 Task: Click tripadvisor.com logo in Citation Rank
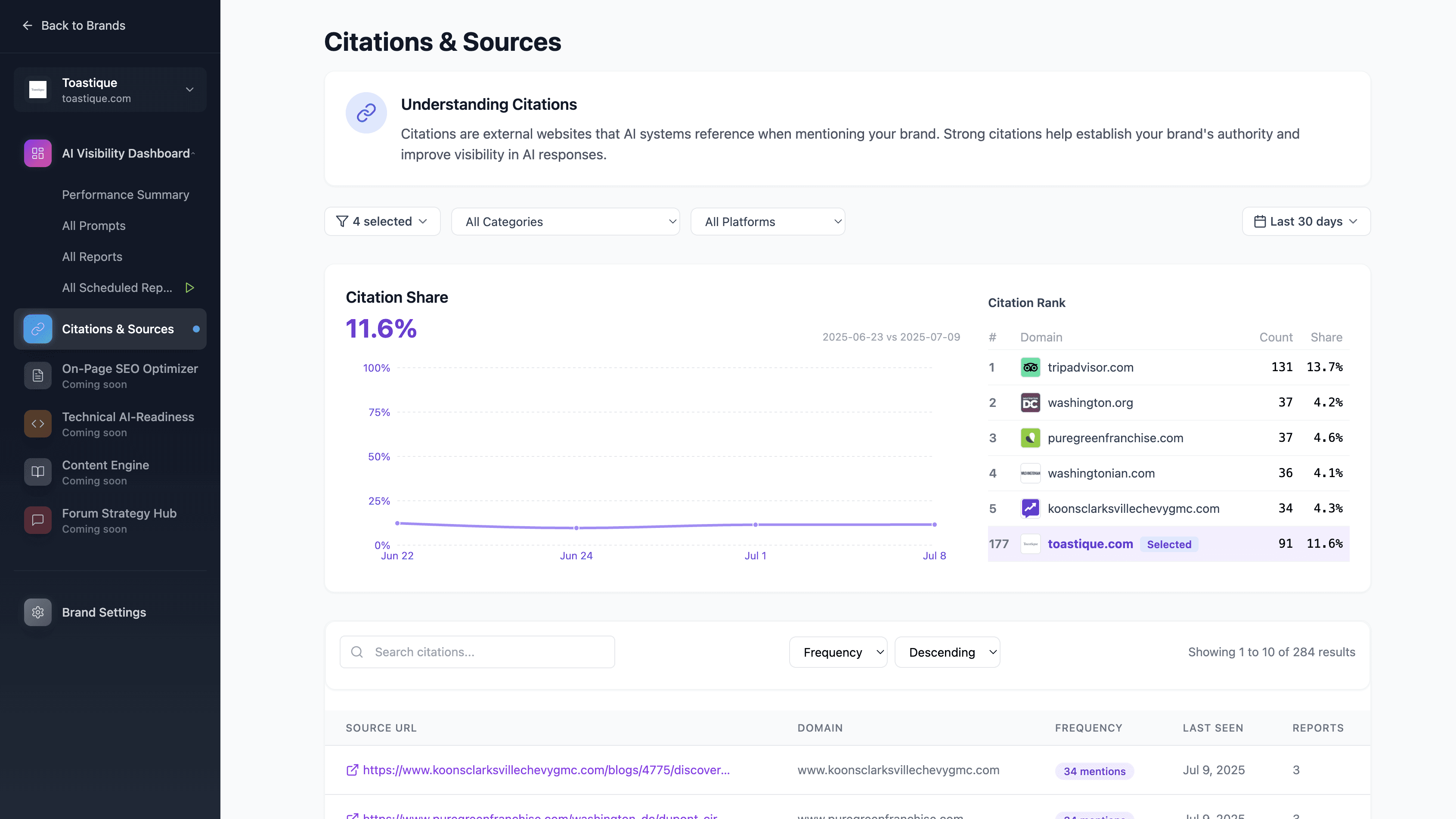pos(1030,367)
